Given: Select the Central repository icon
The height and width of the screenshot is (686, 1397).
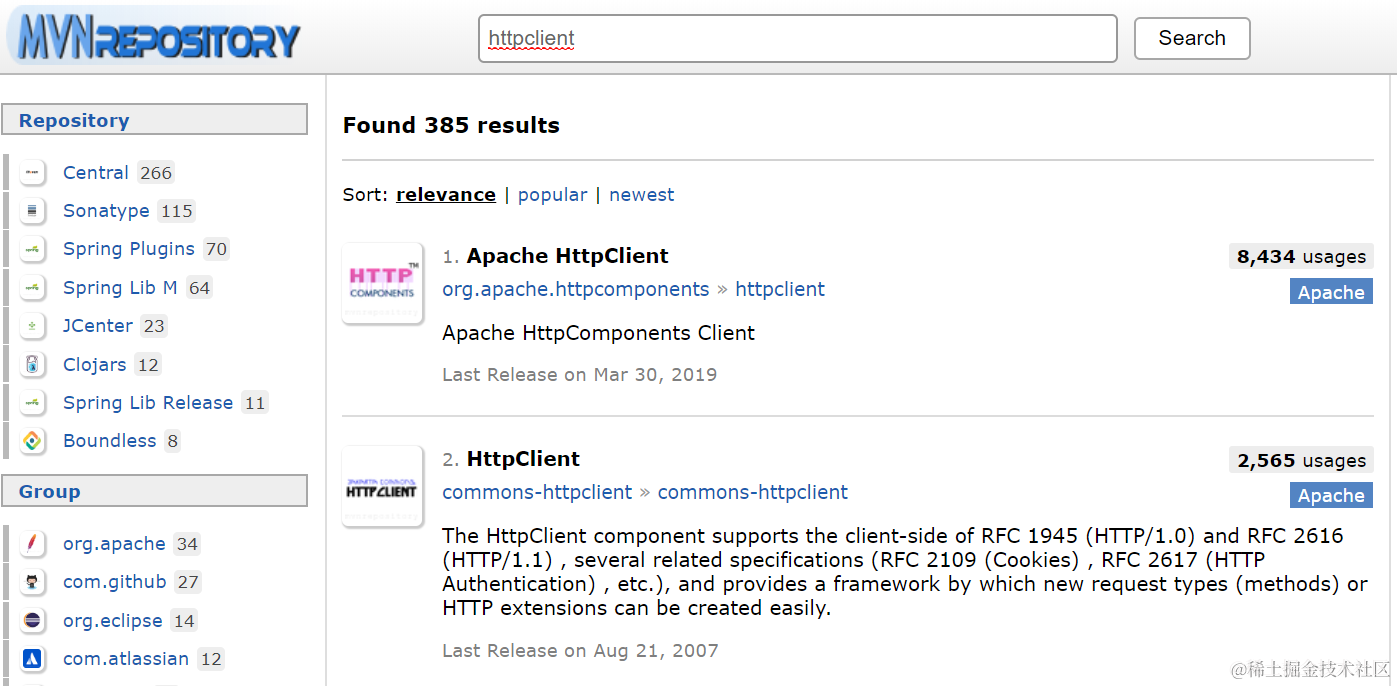Looking at the screenshot, I should (33, 173).
